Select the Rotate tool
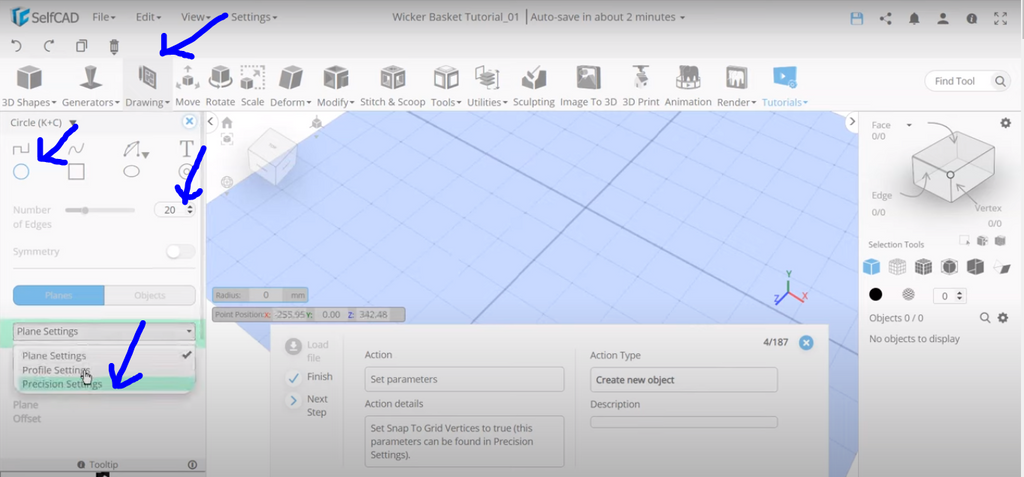Viewport: 1024px width, 477px height. (220, 86)
